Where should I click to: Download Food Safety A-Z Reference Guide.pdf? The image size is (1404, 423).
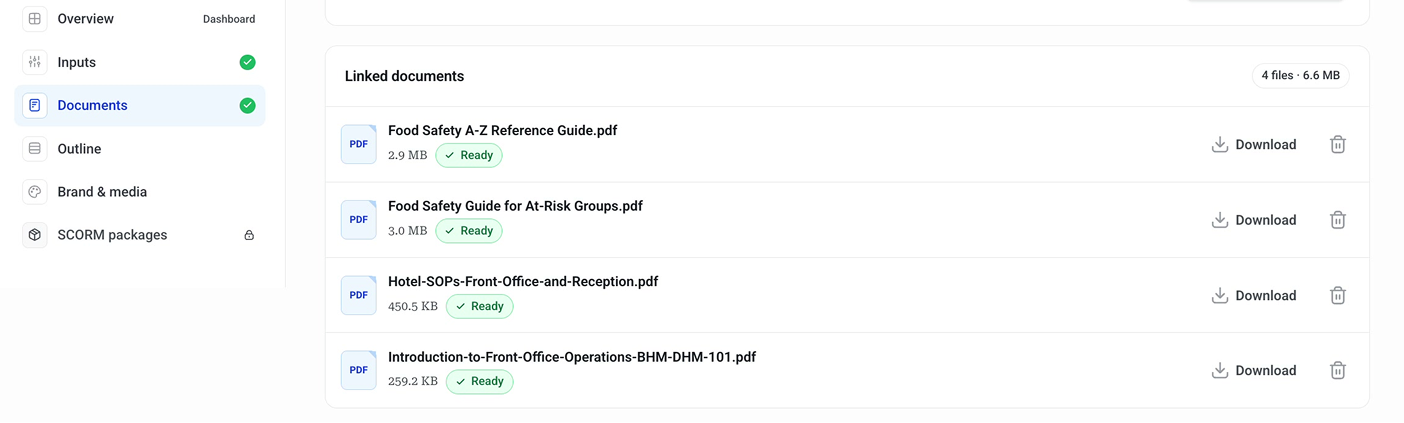[1254, 144]
